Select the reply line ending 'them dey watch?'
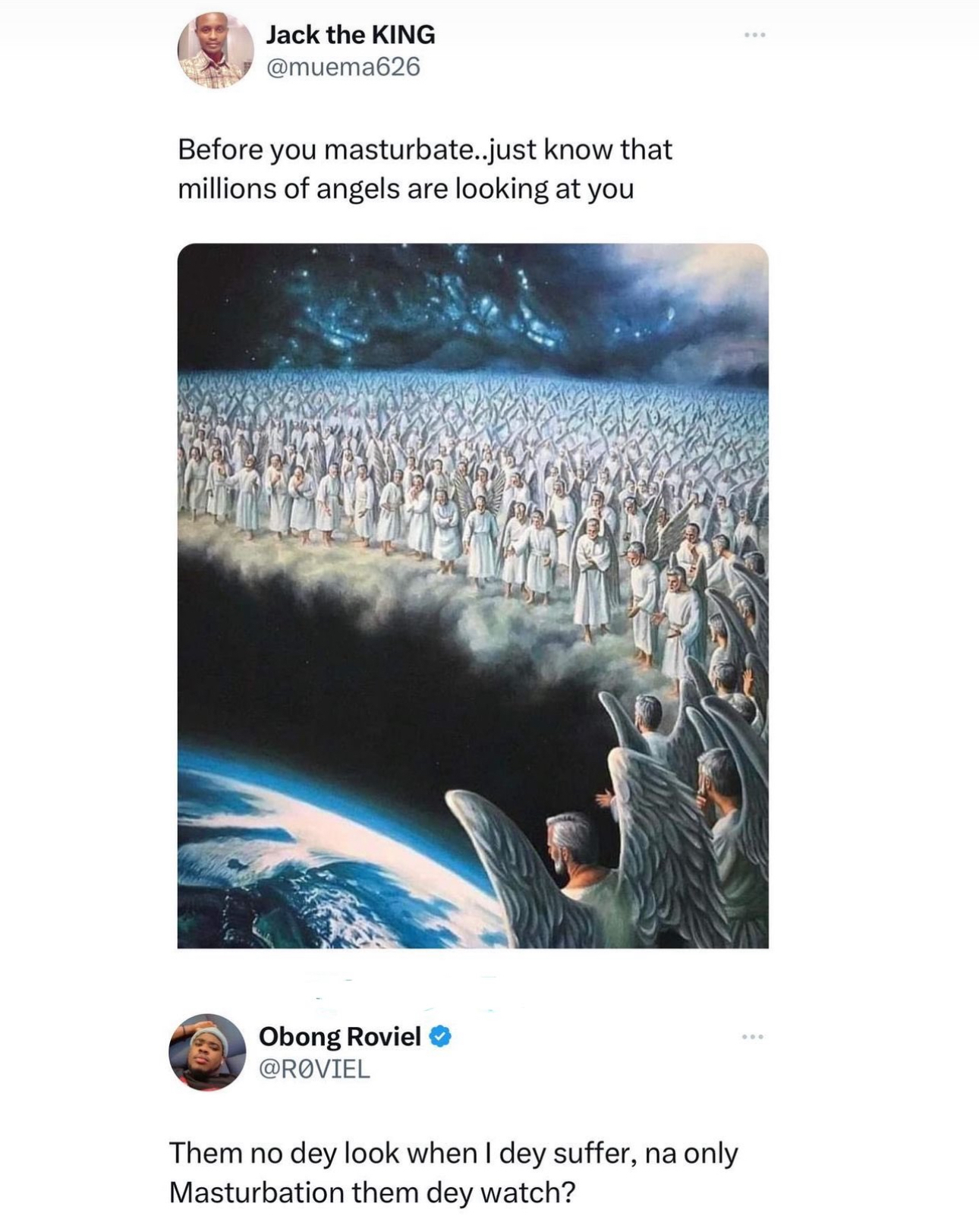The height and width of the screenshot is (1232, 979). [x=372, y=1193]
